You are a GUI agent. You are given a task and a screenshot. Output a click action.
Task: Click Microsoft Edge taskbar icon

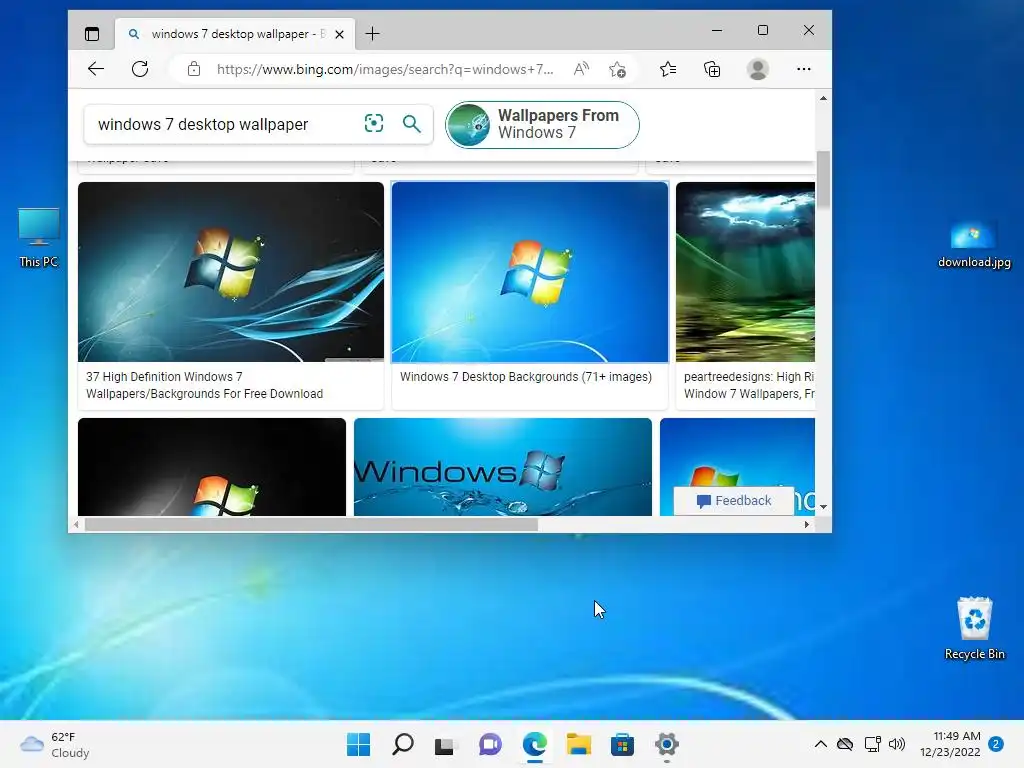coord(534,744)
